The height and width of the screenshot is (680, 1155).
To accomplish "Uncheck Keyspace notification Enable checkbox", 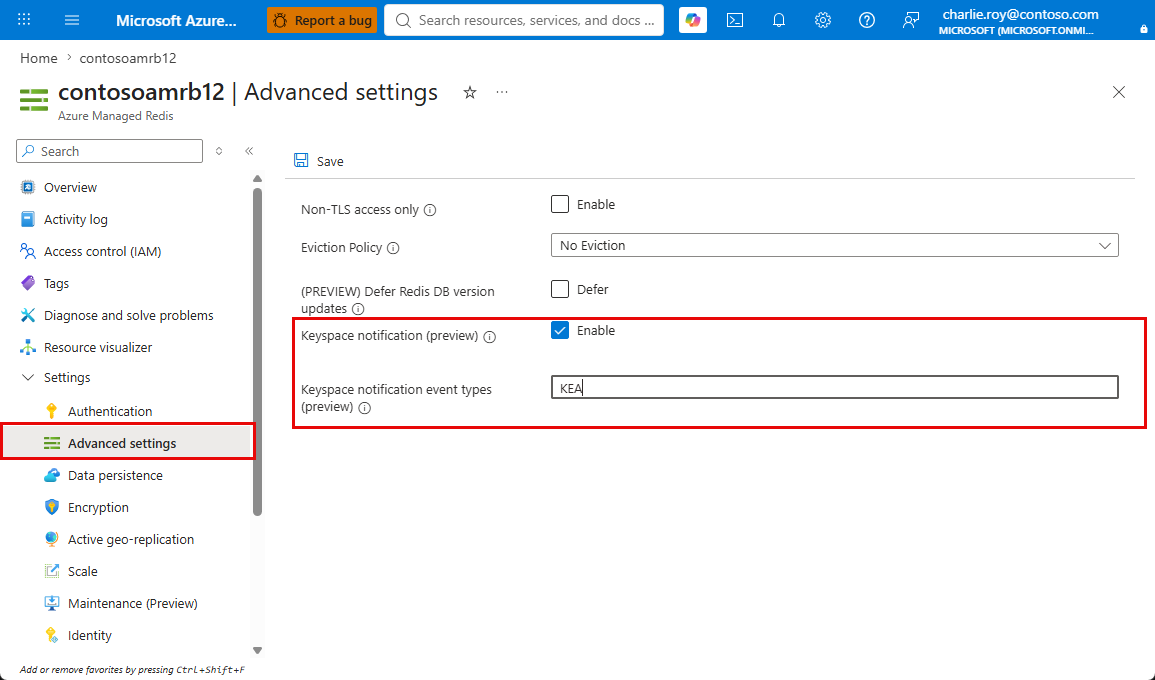I will tap(560, 330).
